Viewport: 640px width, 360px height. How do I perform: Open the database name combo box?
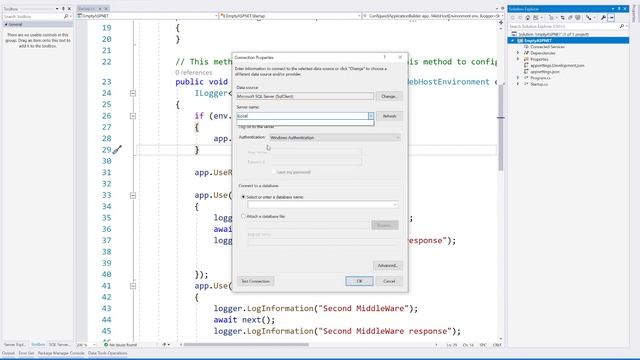click(x=323, y=204)
